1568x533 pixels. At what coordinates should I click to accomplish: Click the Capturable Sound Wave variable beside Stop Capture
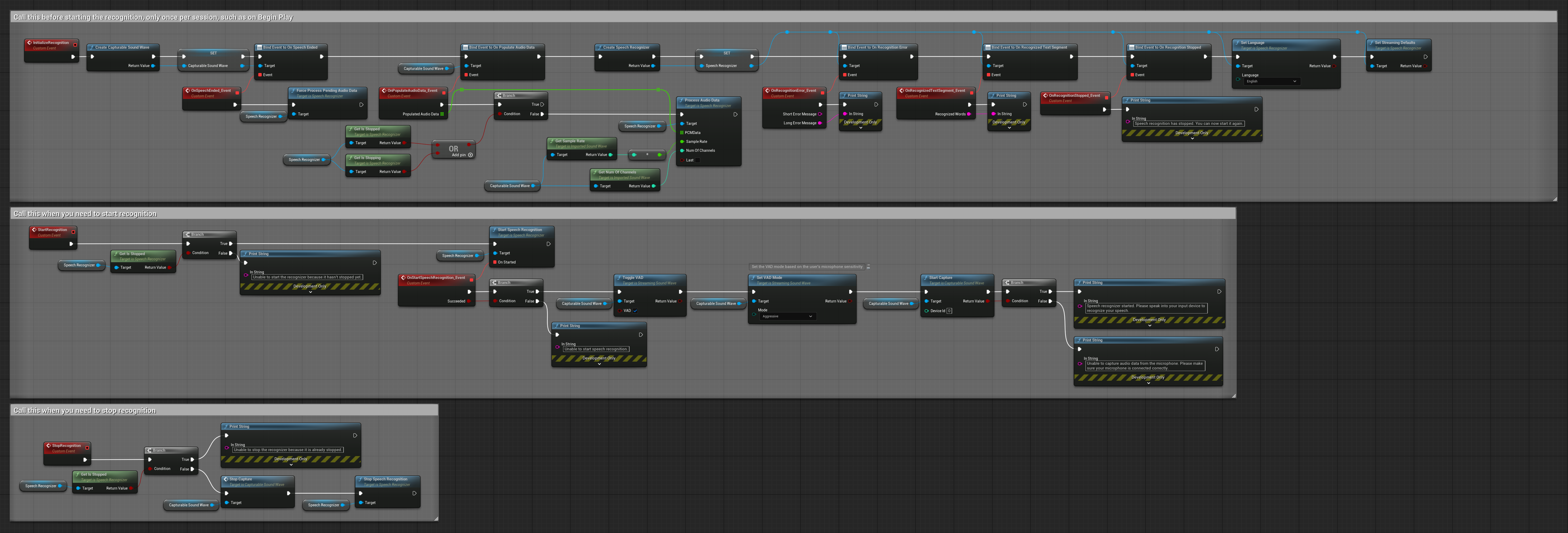coord(191,505)
